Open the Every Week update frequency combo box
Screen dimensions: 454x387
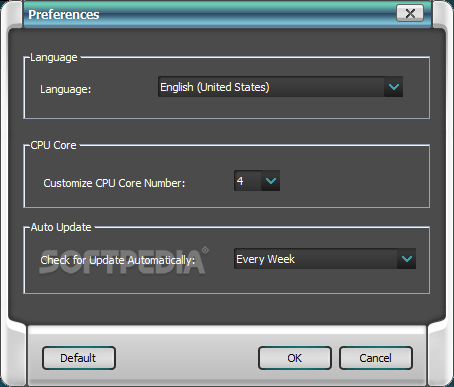[325, 259]
